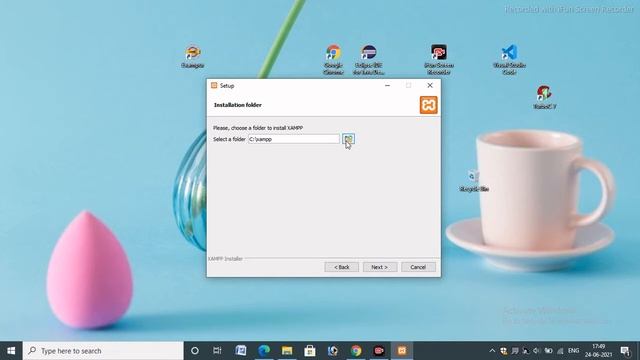Open Task View on the taskbar
The image size is (640, 360).
pos(217,351)
